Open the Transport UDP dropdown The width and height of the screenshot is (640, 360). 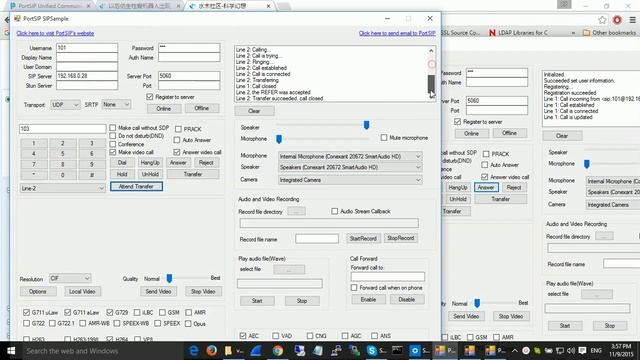pyautogui.click(x=65, y=105)
